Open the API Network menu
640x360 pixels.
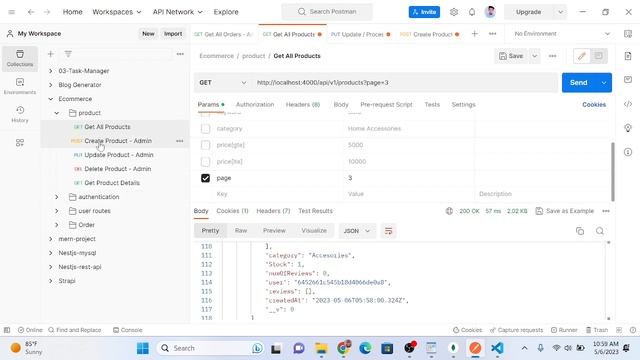click(178, 12)
